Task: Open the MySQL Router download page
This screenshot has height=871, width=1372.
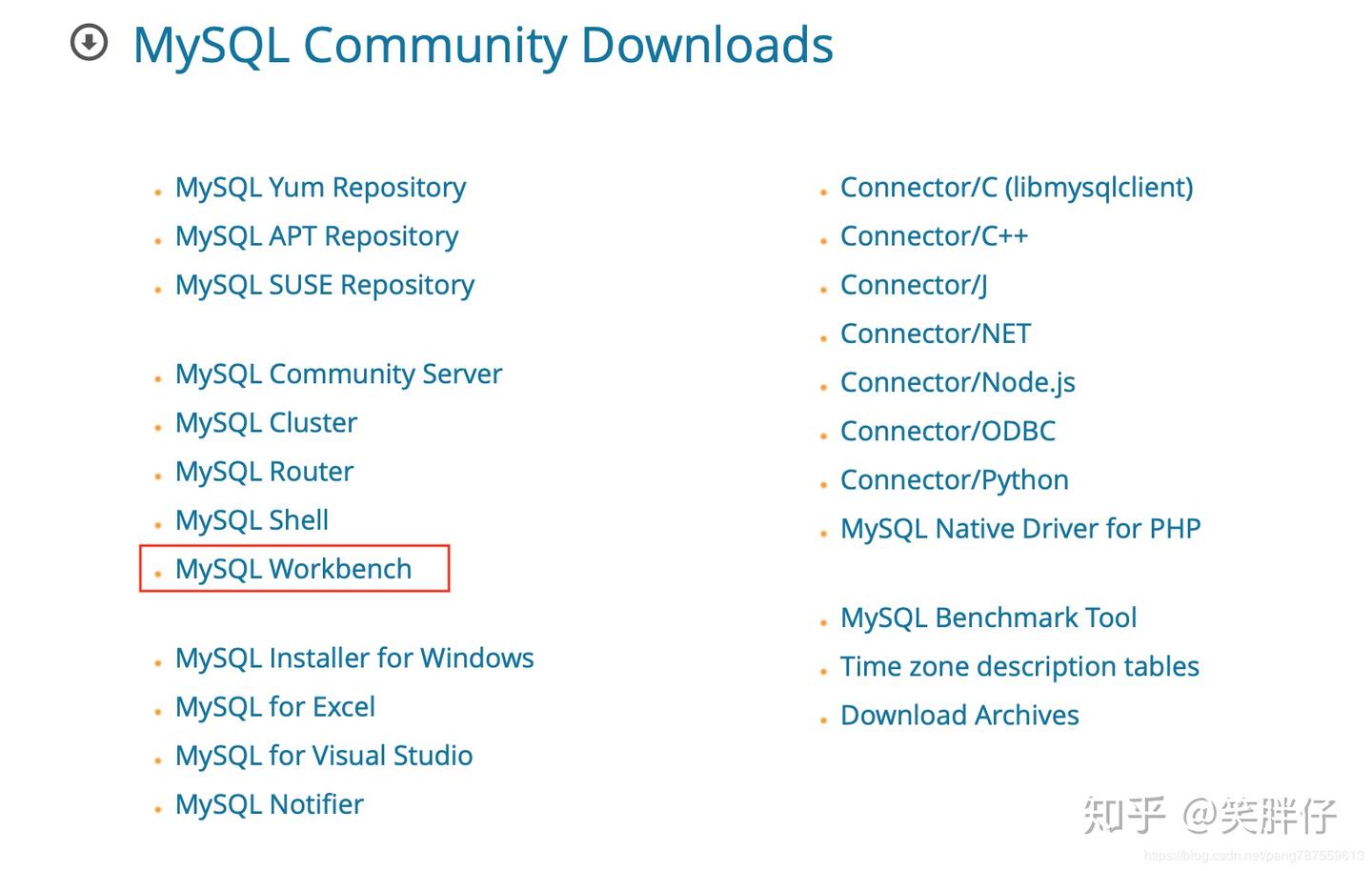Action: 264,472
